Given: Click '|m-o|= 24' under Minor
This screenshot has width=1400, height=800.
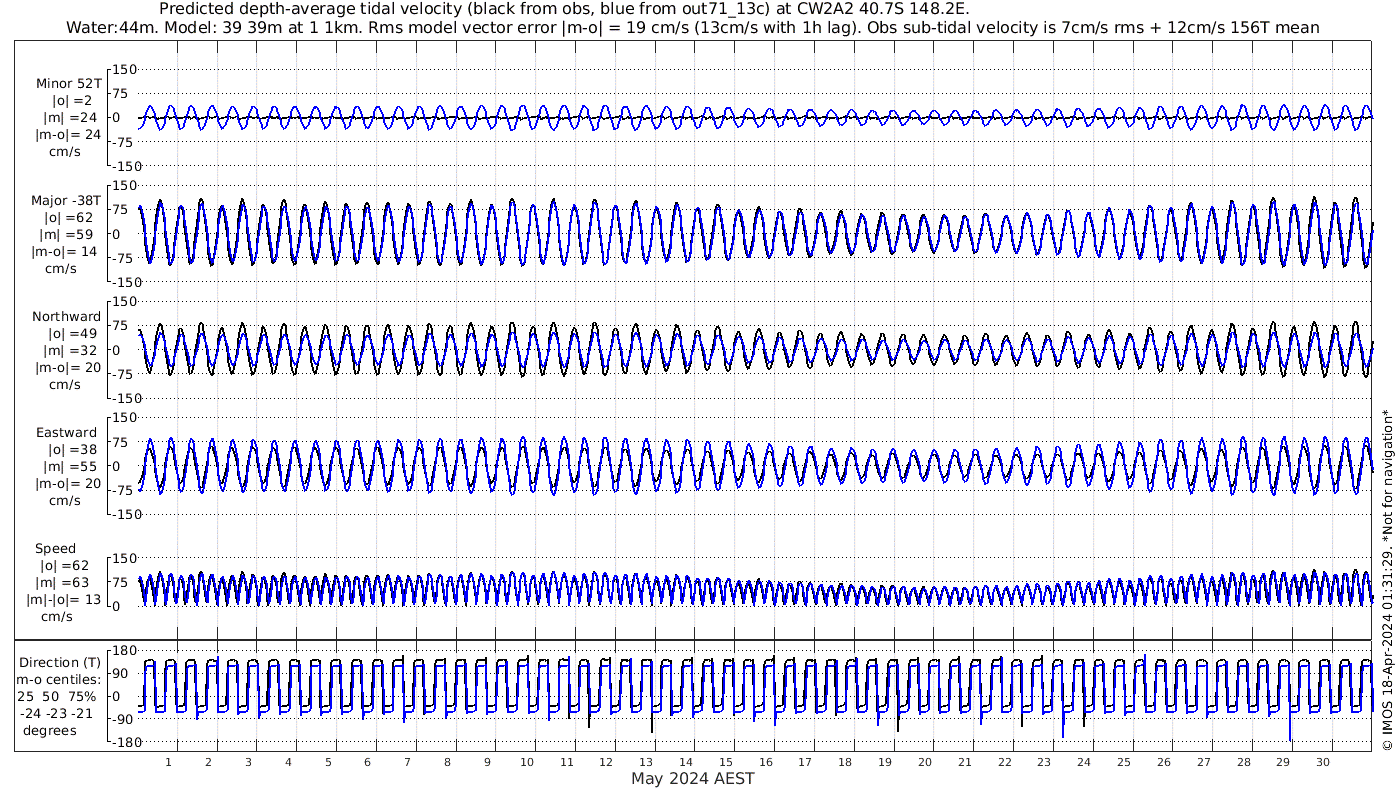Looking at the screenshot, I should (x=68, y=135).
